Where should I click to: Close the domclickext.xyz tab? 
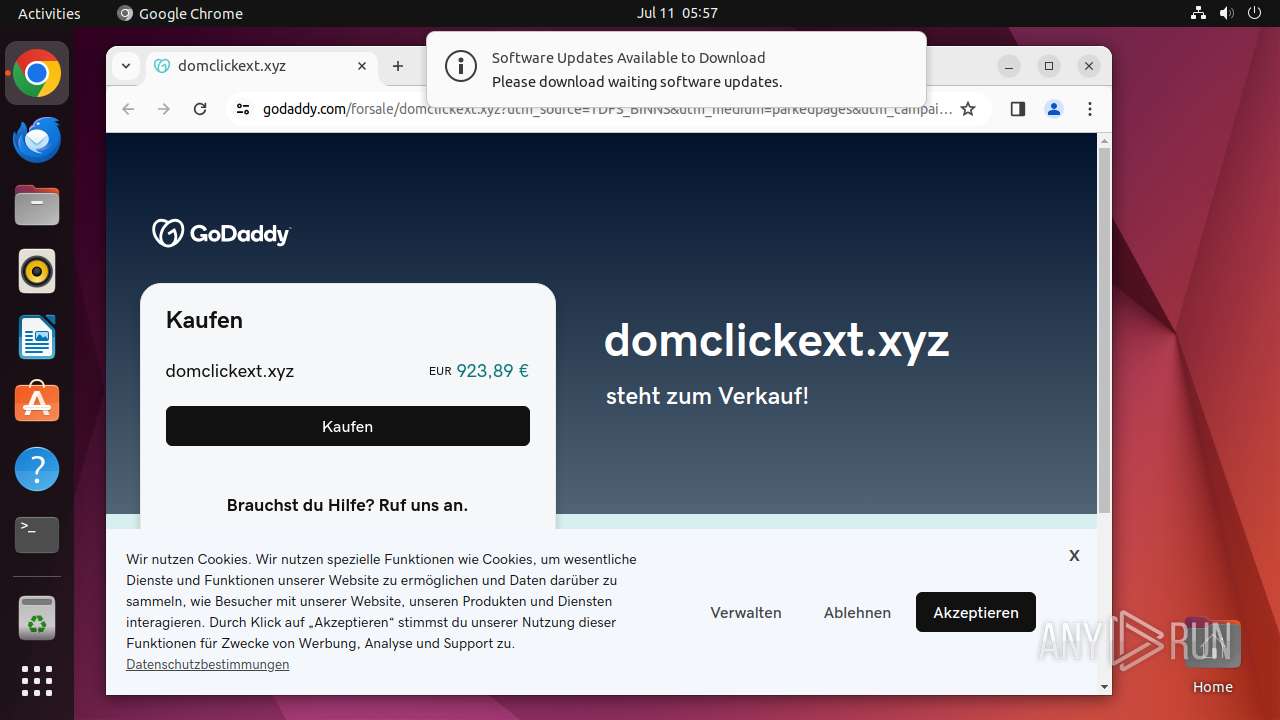point(362,66)
